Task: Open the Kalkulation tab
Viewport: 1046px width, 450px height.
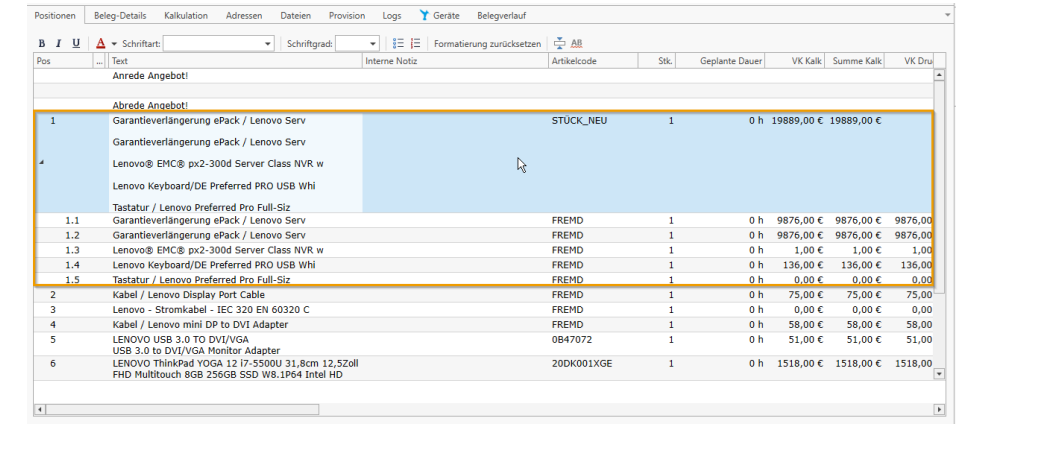Action: pos(186,16)
